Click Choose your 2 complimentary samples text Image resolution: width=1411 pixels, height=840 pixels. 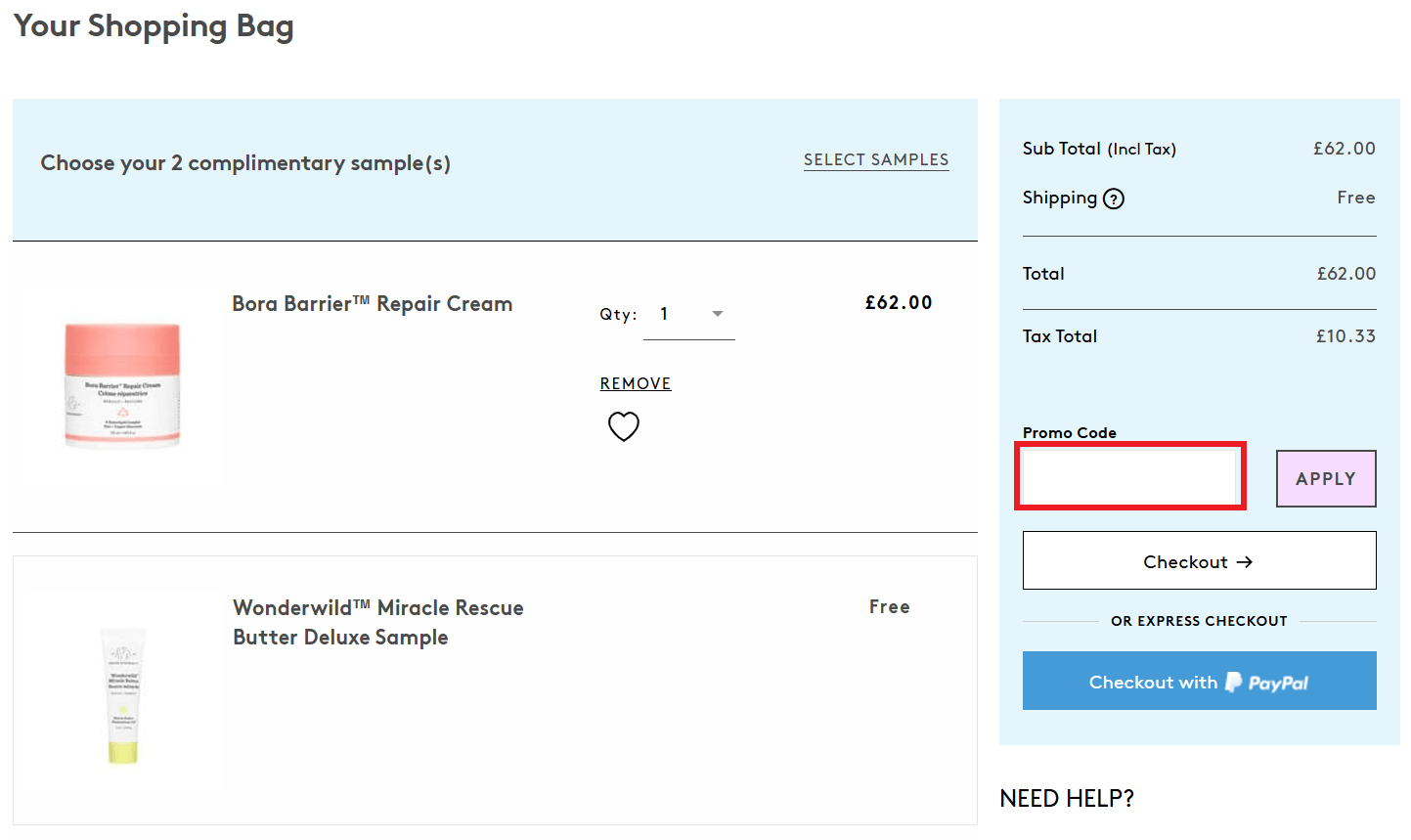pyautogui.click(x=245, y=163)
